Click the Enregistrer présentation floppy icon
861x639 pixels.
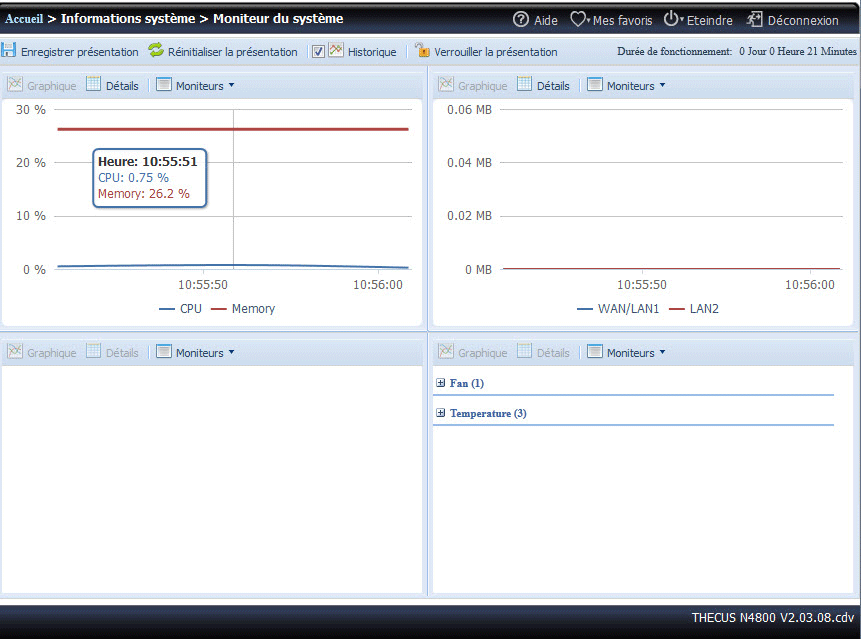point(9,50)
